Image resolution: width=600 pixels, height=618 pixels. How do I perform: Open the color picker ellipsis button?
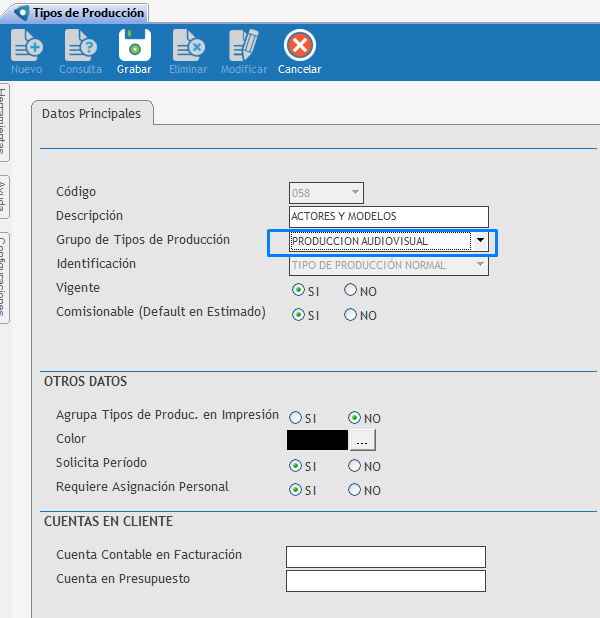pyautogui.click(x=362, y=440)
